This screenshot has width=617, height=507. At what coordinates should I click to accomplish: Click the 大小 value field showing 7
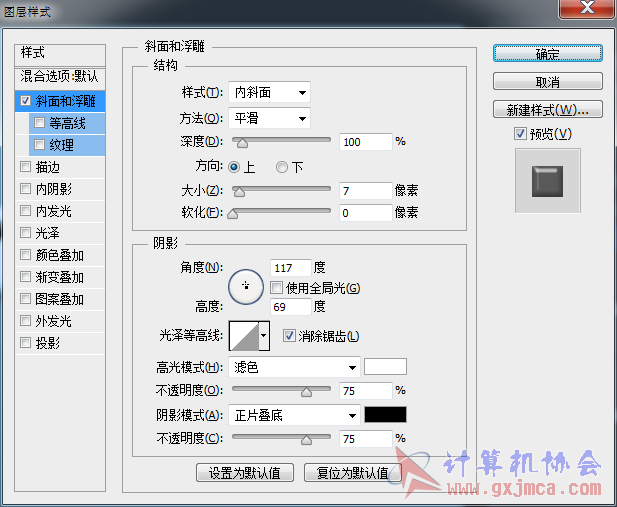366,191
